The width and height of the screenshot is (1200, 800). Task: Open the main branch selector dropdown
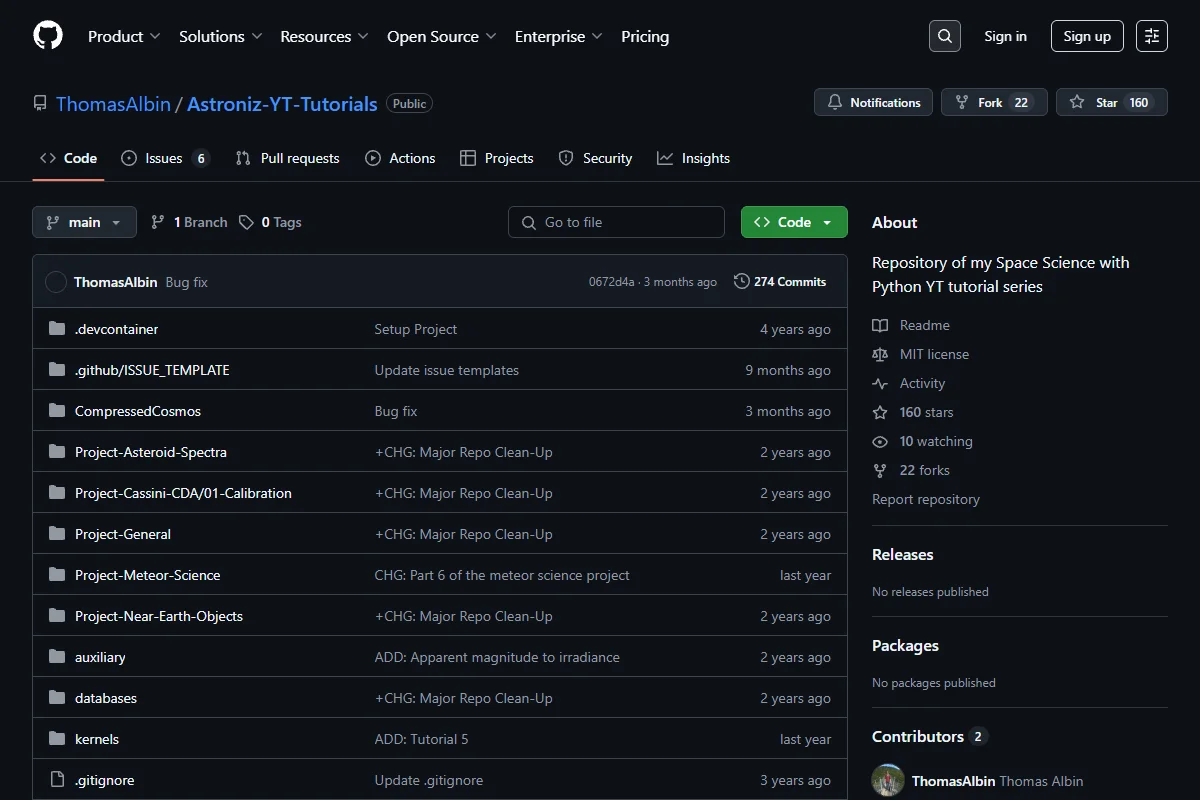[x=84, y=222]
